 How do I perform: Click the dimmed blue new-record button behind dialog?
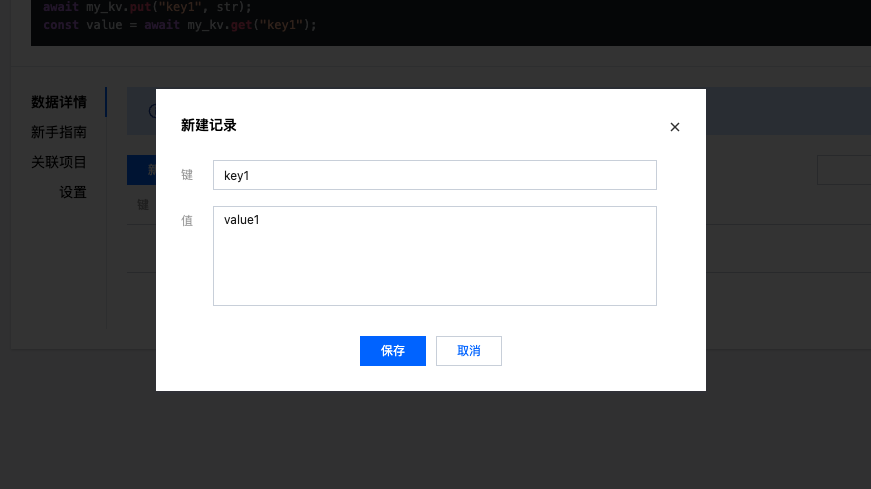click(x=142, y=170)
